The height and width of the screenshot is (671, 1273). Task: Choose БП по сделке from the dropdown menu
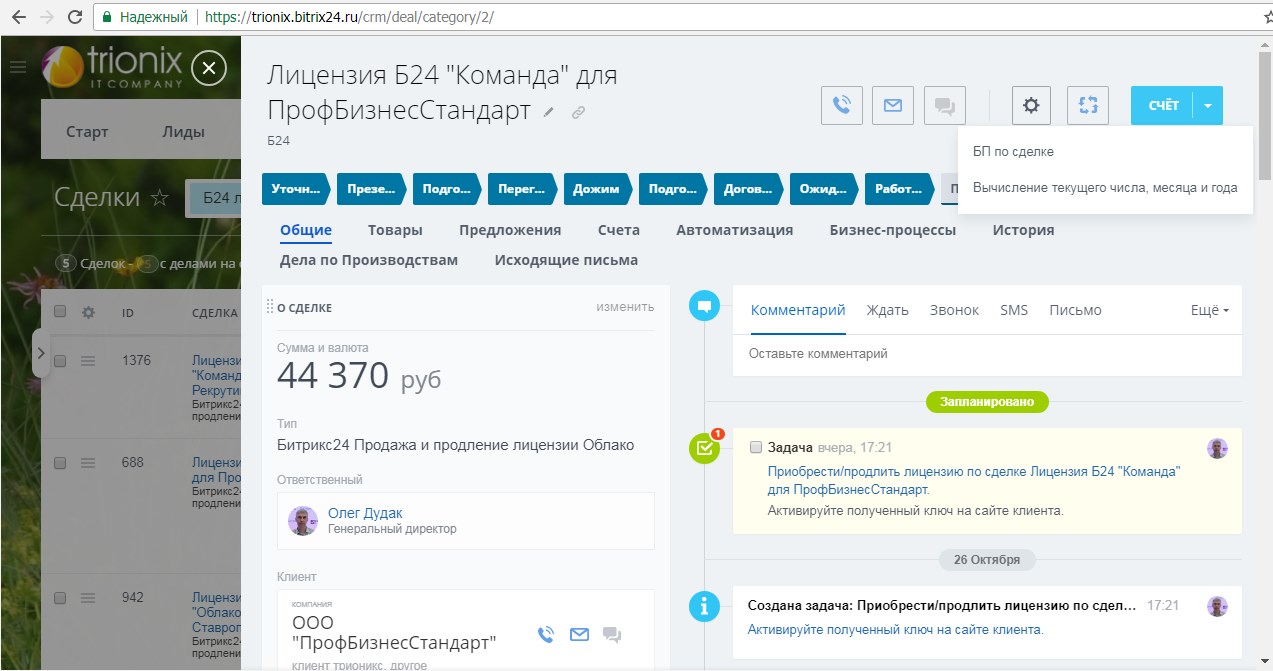click(x=1013, y=152)
